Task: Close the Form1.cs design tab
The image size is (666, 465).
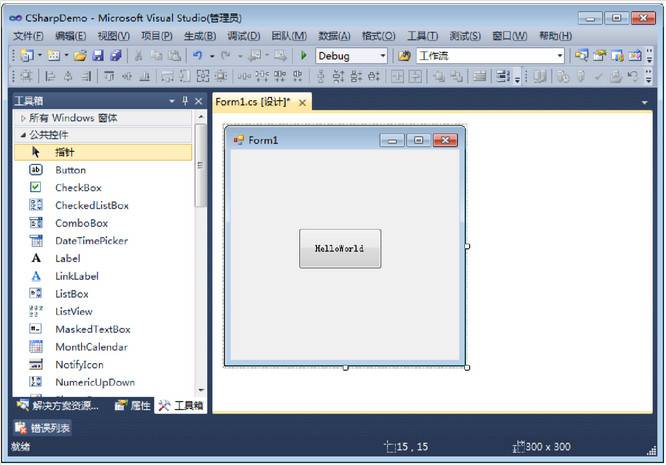Action: coord(302,103)
